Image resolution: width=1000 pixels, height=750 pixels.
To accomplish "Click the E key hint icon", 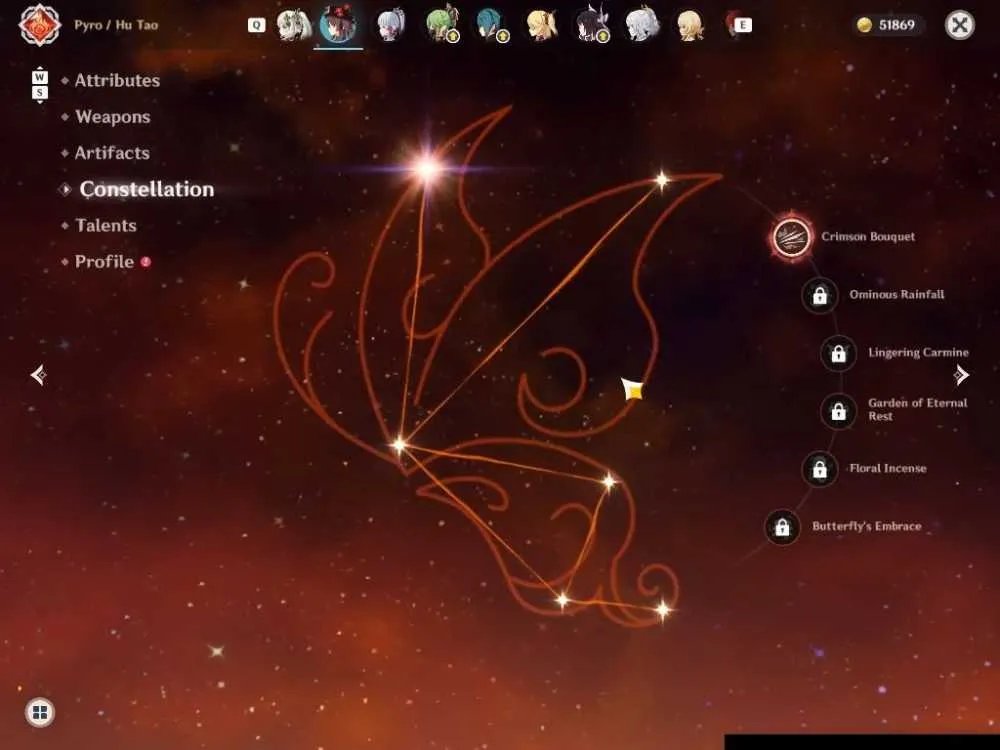I will pos(742,25).
